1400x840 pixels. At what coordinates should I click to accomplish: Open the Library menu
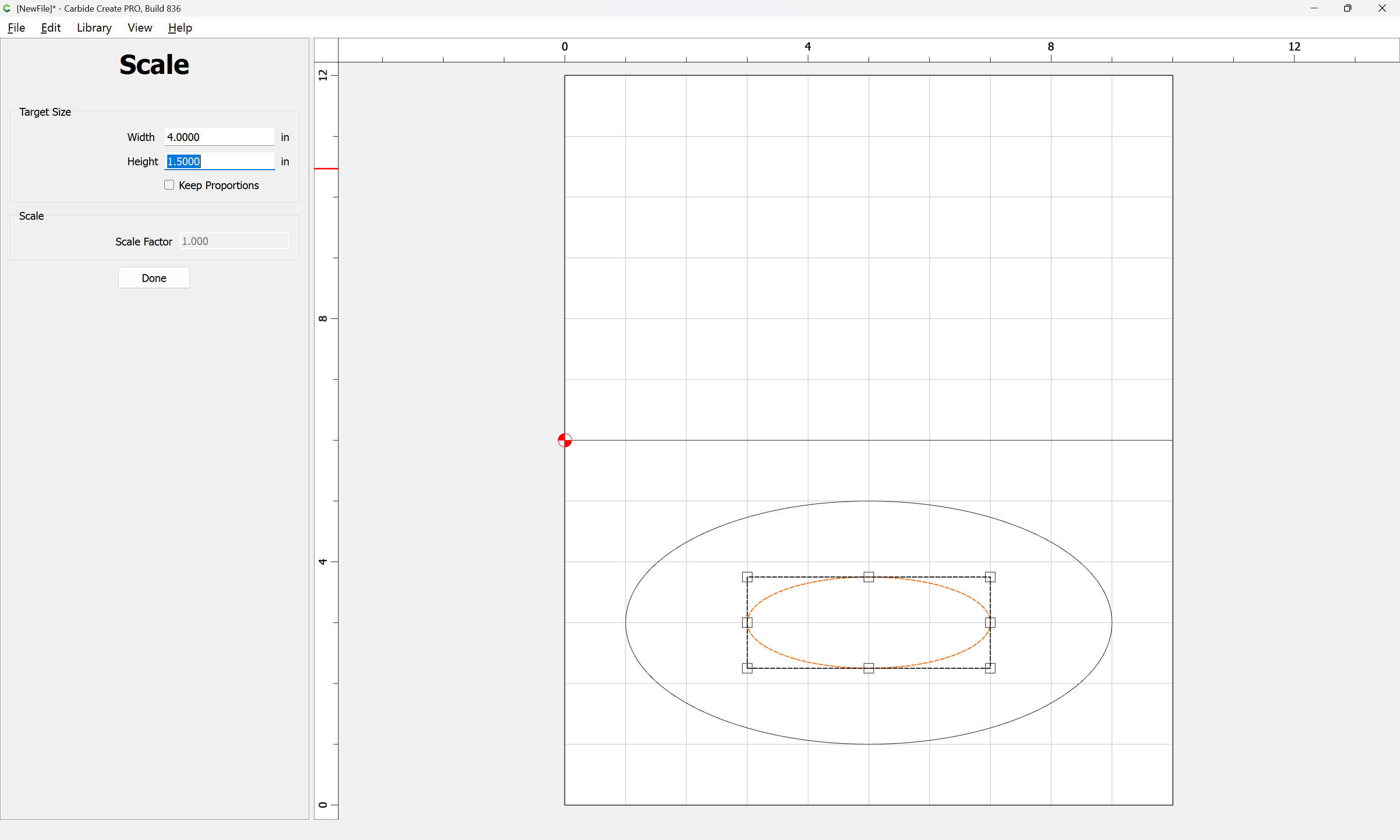[x=94, y=28]
